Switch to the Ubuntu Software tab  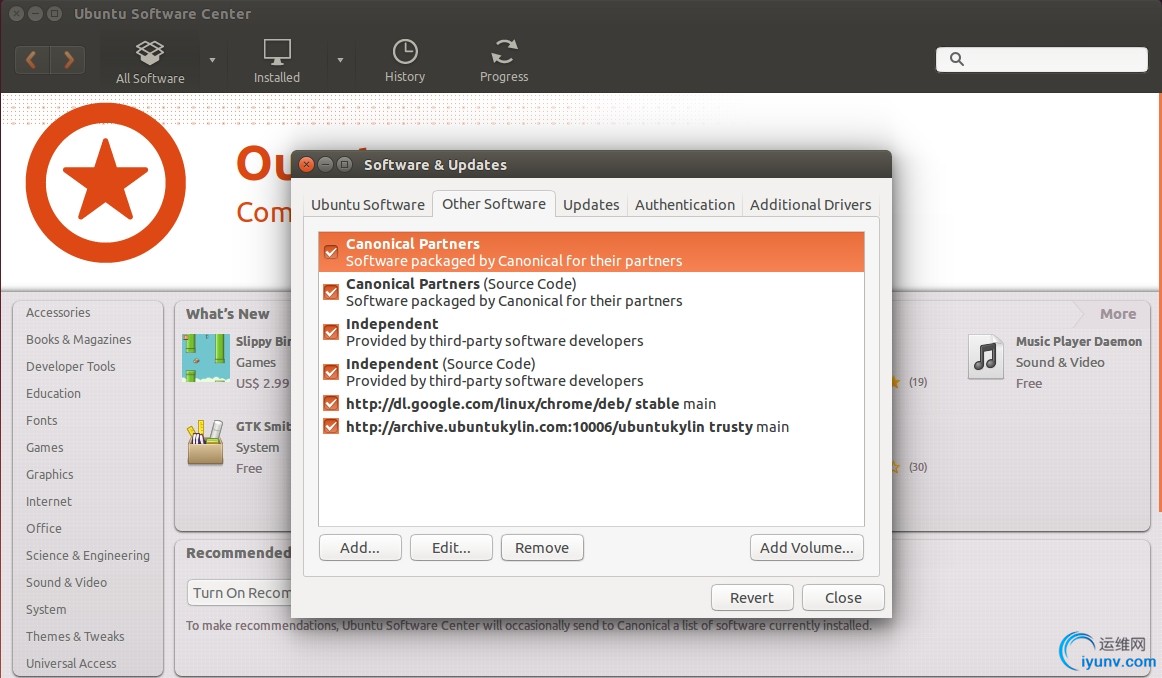tap(368, 205)
